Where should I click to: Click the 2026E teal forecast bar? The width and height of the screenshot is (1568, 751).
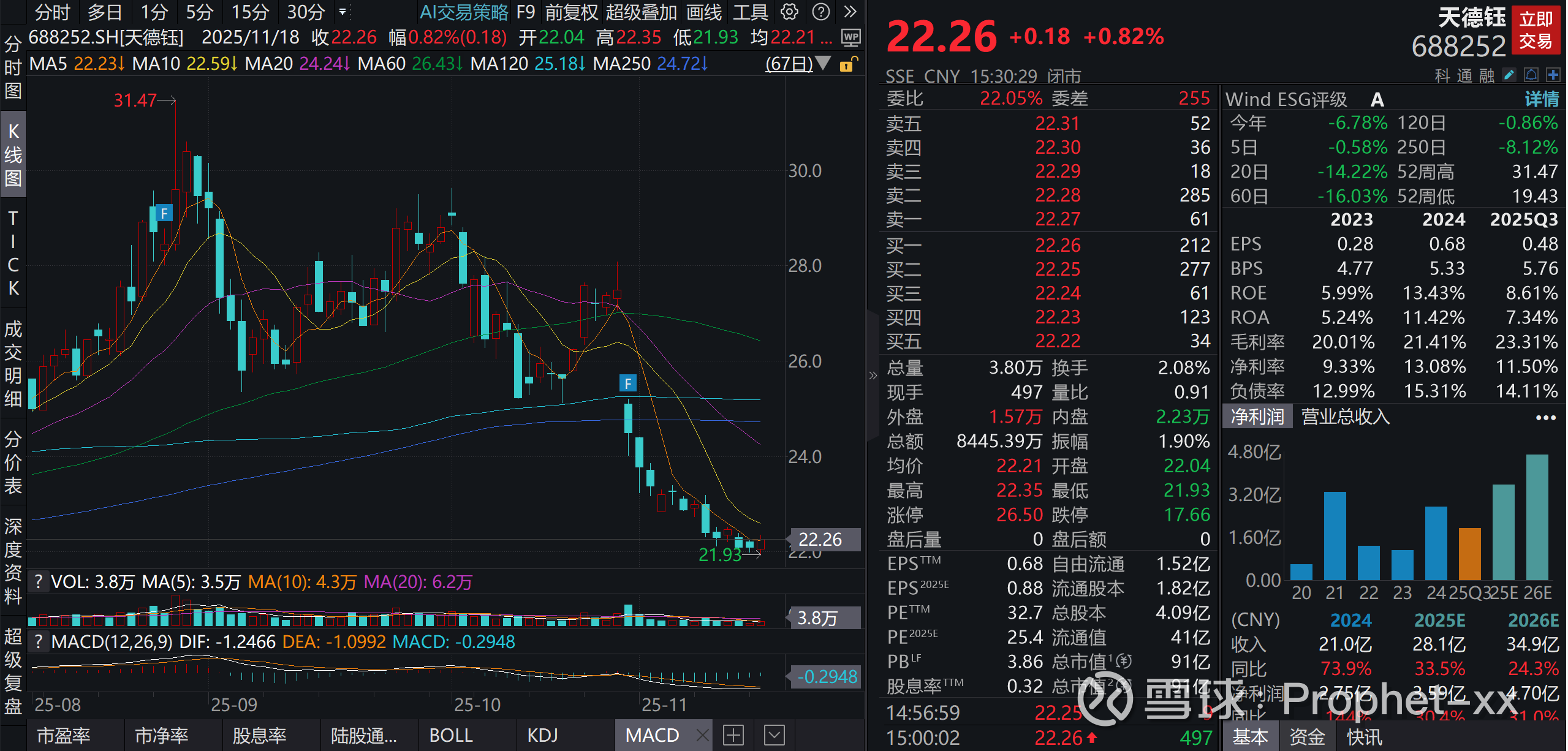[x=1537, y=517]
